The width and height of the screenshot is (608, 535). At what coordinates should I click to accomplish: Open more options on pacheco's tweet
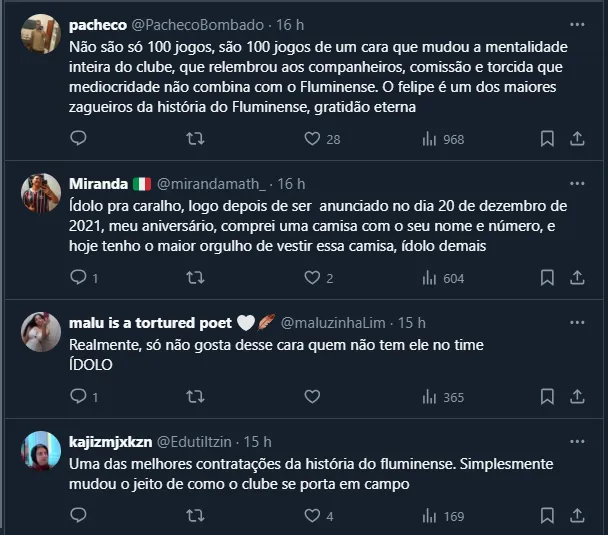point(577,24)
